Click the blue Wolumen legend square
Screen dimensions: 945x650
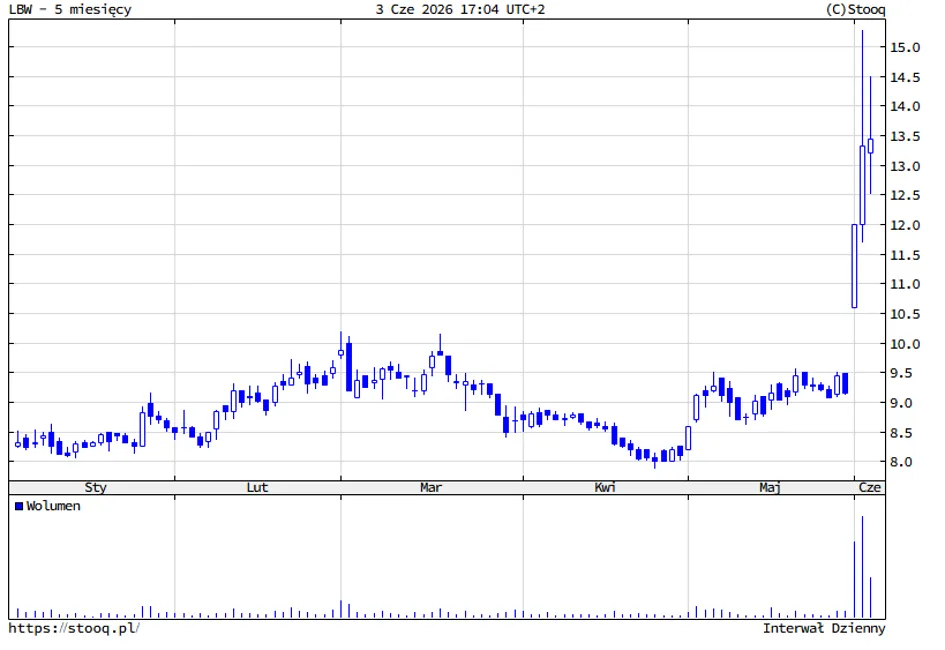19,506
